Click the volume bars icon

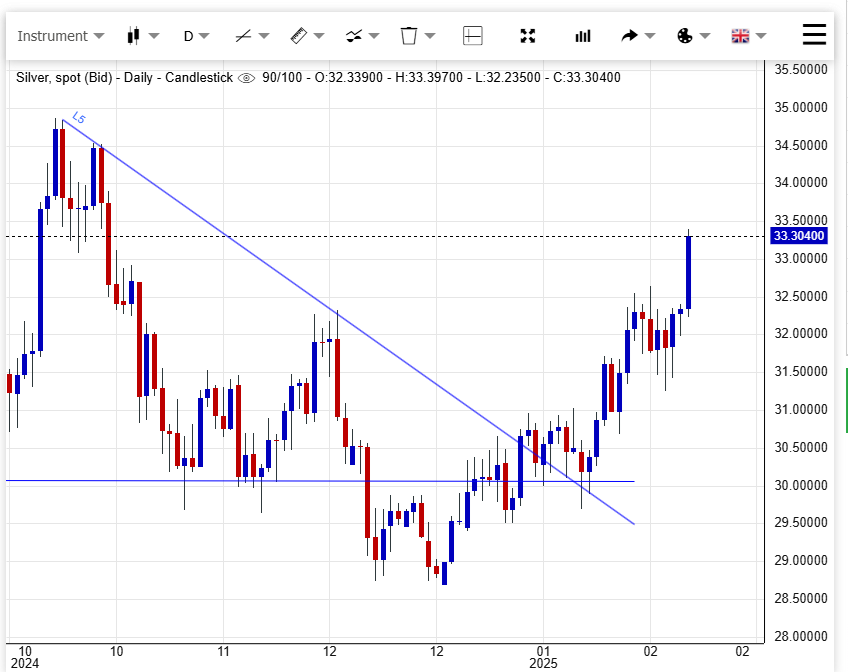pyautogui.click(x=583, y=36)
